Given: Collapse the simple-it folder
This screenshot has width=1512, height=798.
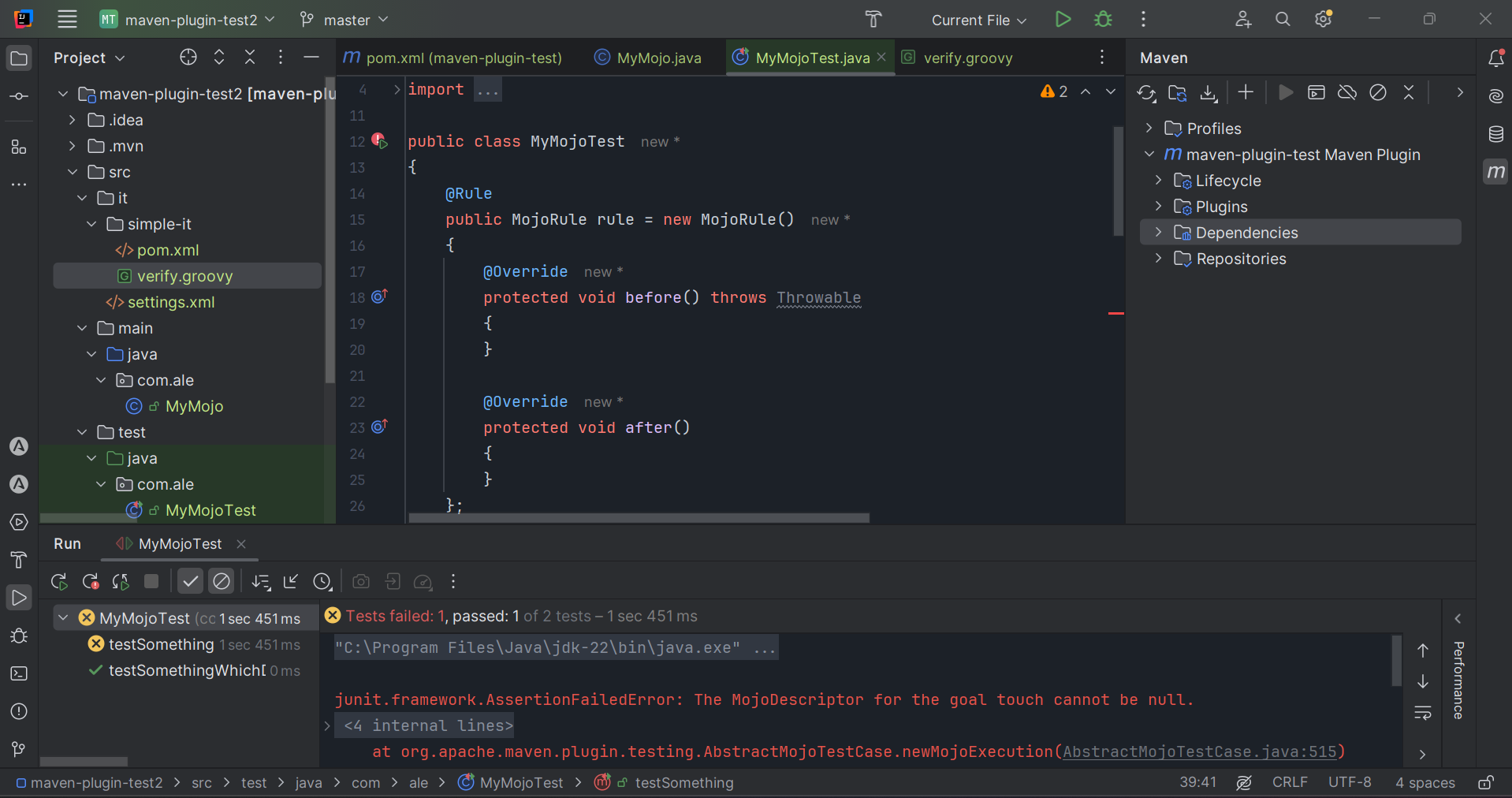Looking at the screenshot, I should tap(91, 224).
